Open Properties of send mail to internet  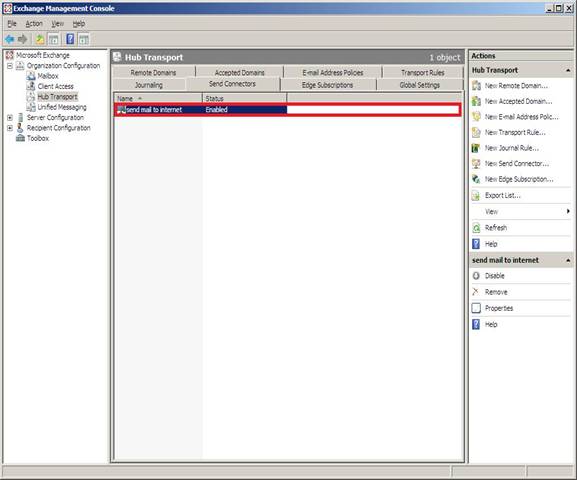(499, 308)
